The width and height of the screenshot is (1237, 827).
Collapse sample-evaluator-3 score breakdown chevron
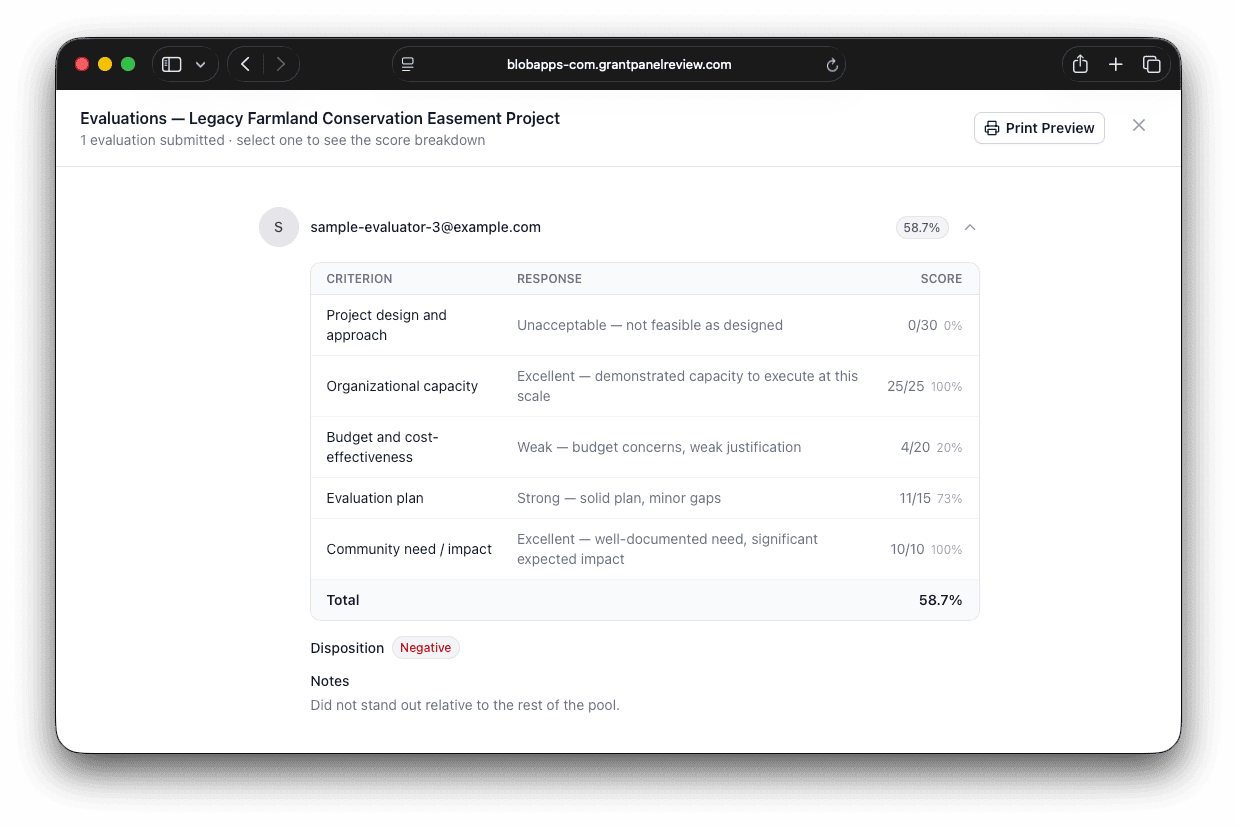[x=970, y=227]
